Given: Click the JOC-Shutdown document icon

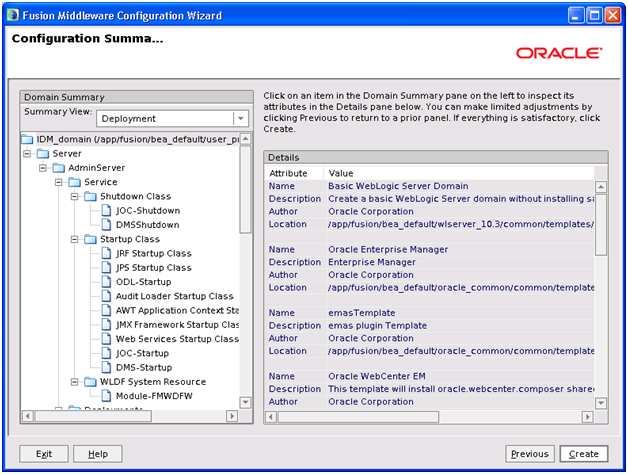Looking at the screenshot, I should (106, 210).
